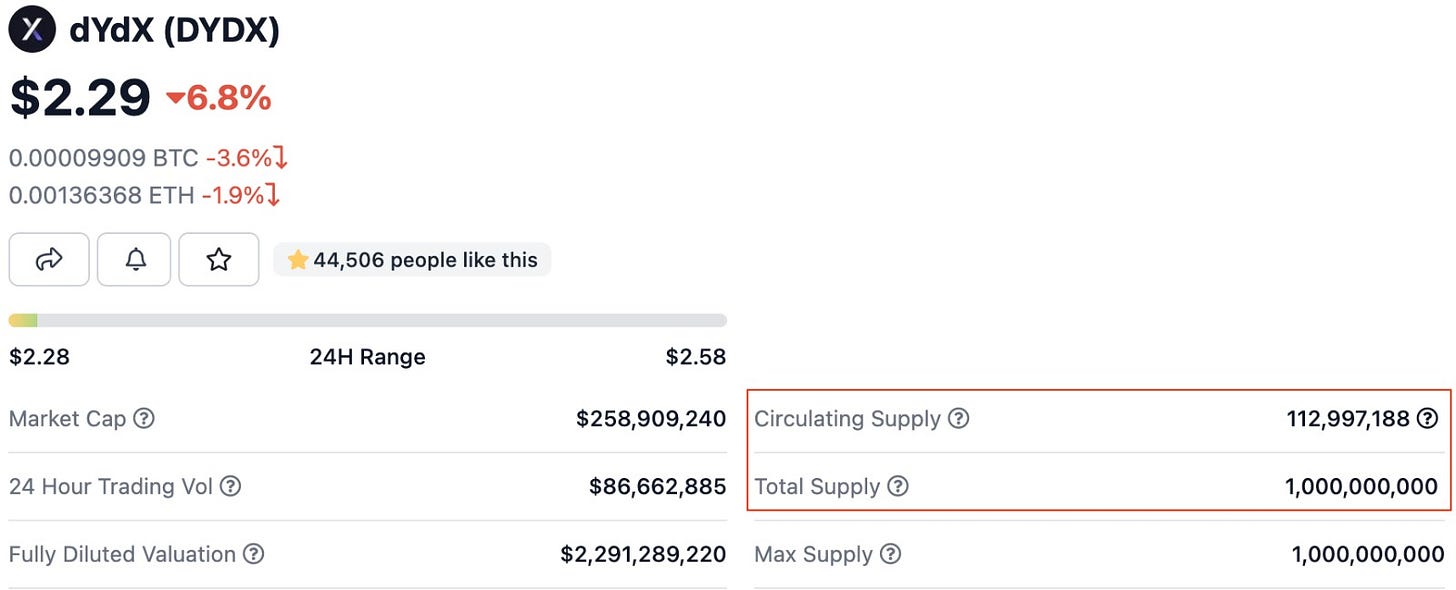Click Fully Diluted Valuation help icon
The image size is (1456, 590).
pos(254,554)
